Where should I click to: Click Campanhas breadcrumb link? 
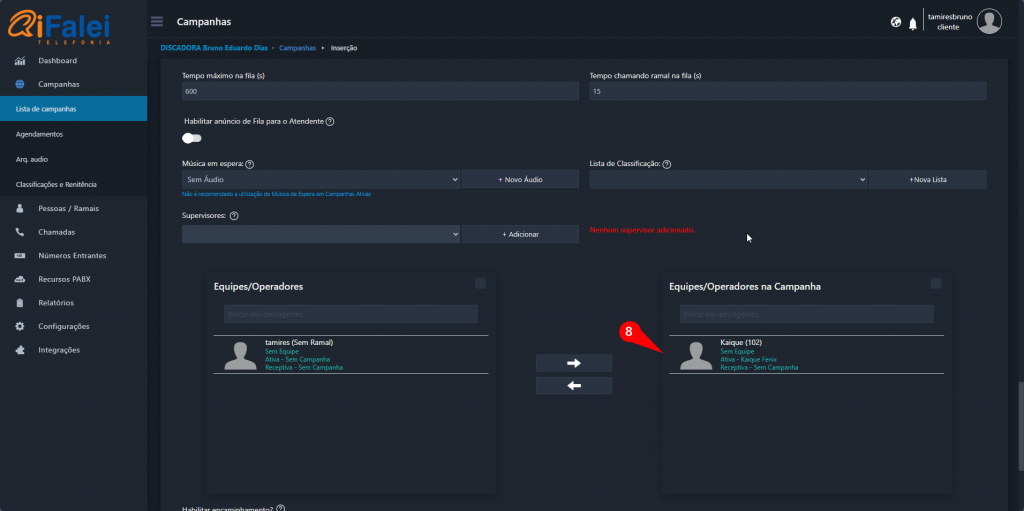point(297,48)
